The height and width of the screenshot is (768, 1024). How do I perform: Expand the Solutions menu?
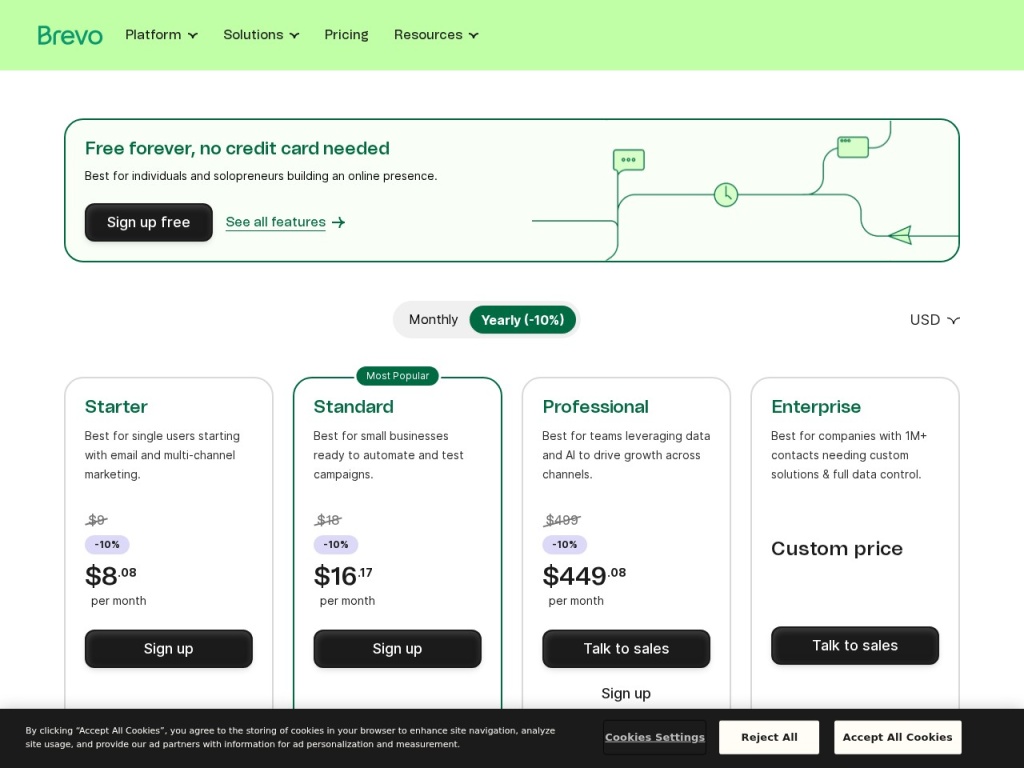[261, 35]
